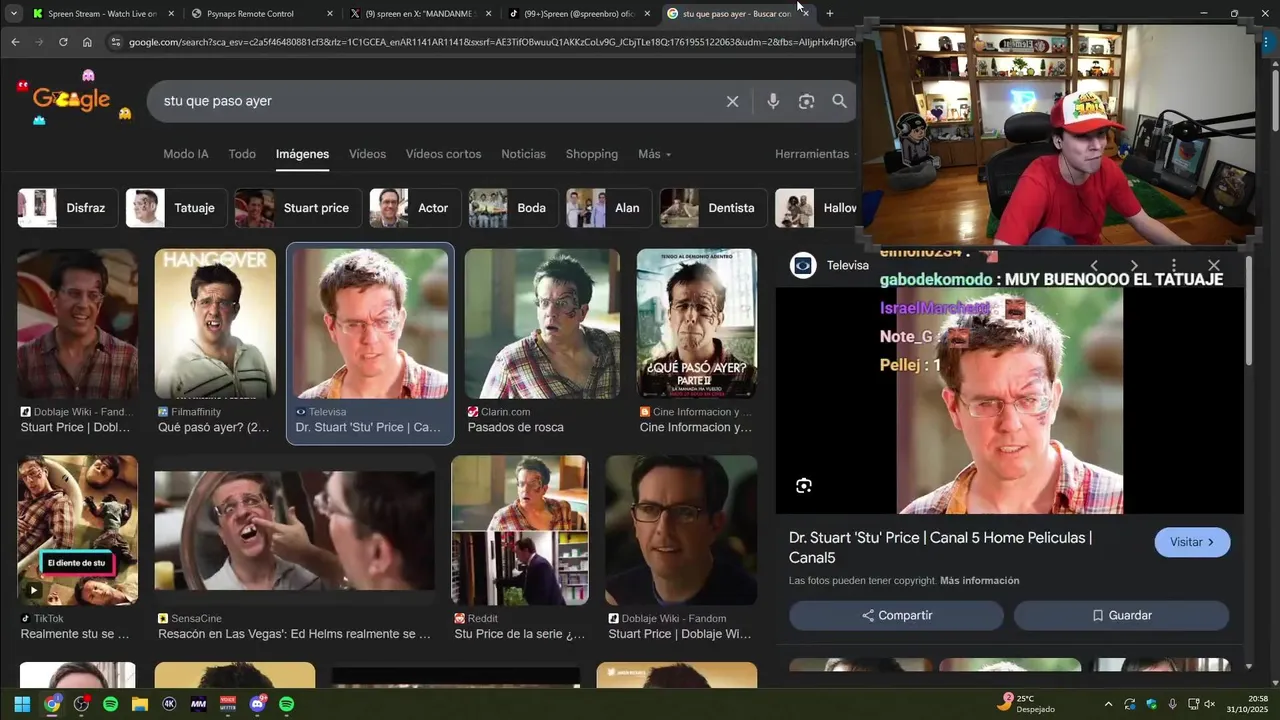Expand the Más search filter menu

pos(654,154)
